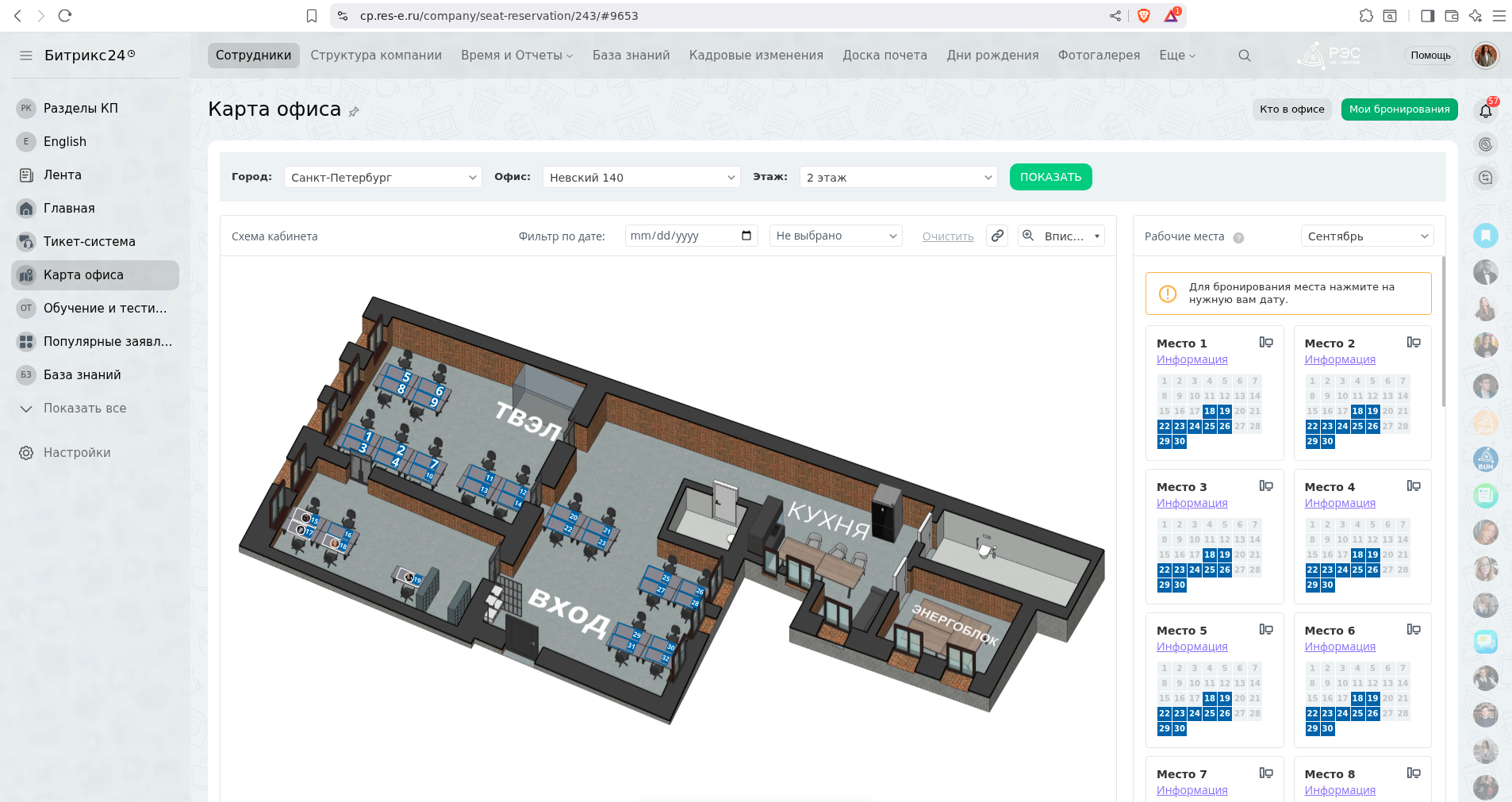
Task: Click the copy link icon in the scheme toolbar
Action: coord(997,236)
